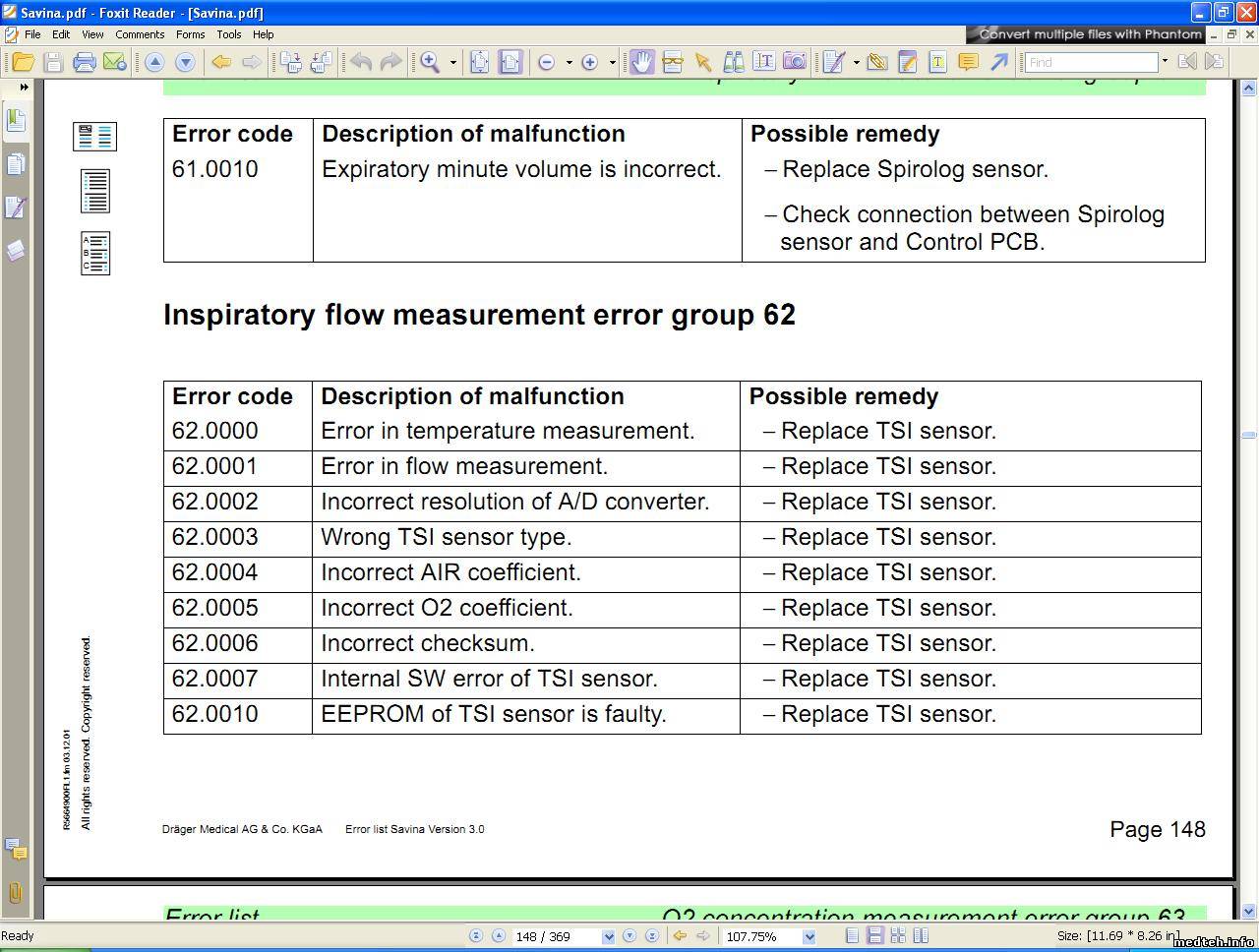The height and width of the screenshot is (952, 1259).
Task: Go to next page arrow button
Action: coord(629,936)
